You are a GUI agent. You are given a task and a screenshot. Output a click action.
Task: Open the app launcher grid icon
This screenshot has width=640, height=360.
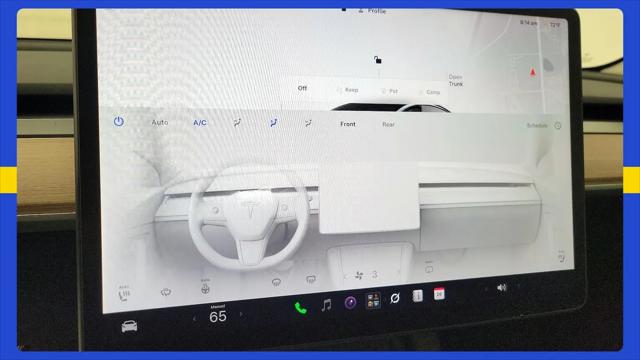point(373,300)
